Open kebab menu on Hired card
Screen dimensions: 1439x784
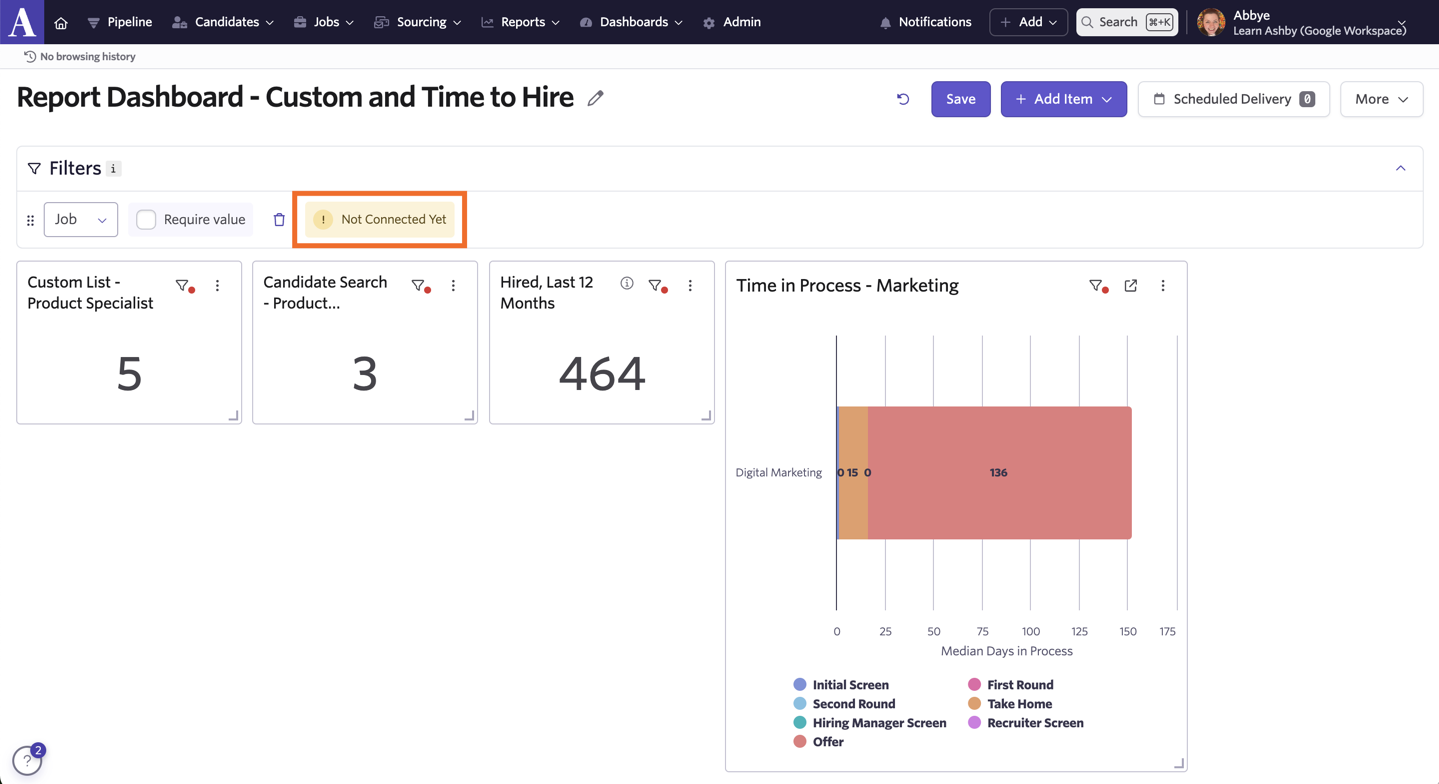(x=690, y=286)
